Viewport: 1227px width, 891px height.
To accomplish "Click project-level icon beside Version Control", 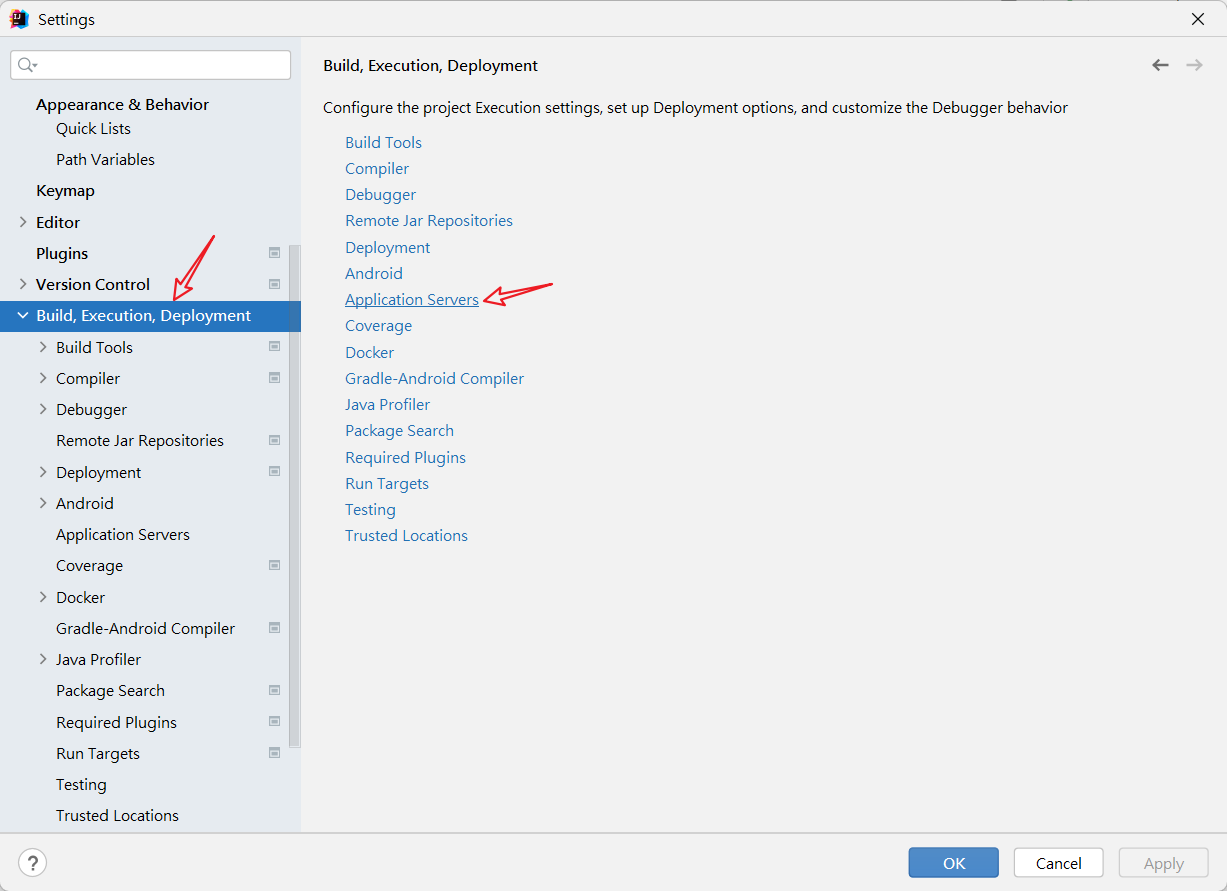I will 274,284.
